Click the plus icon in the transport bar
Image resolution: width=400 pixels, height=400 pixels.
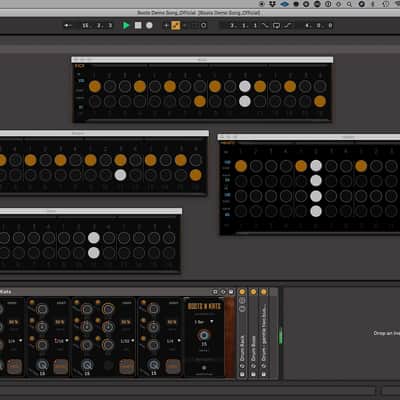(x=166, y=26)
